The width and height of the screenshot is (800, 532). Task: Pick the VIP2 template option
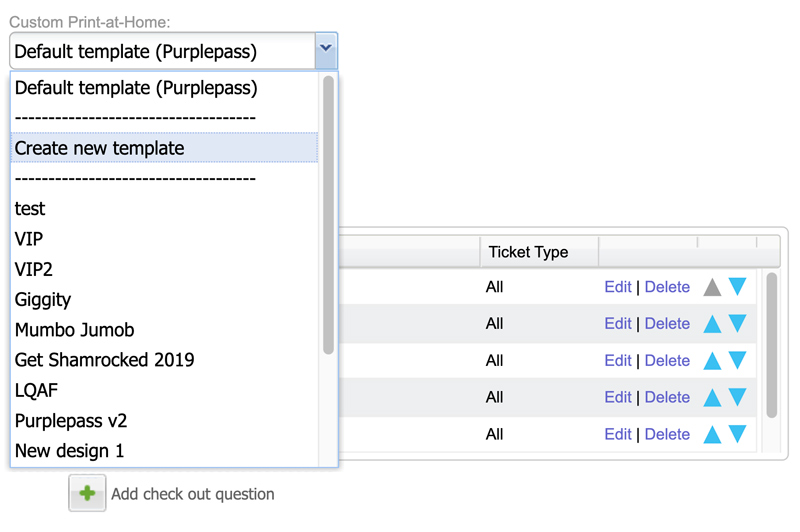tap(165, 269)
